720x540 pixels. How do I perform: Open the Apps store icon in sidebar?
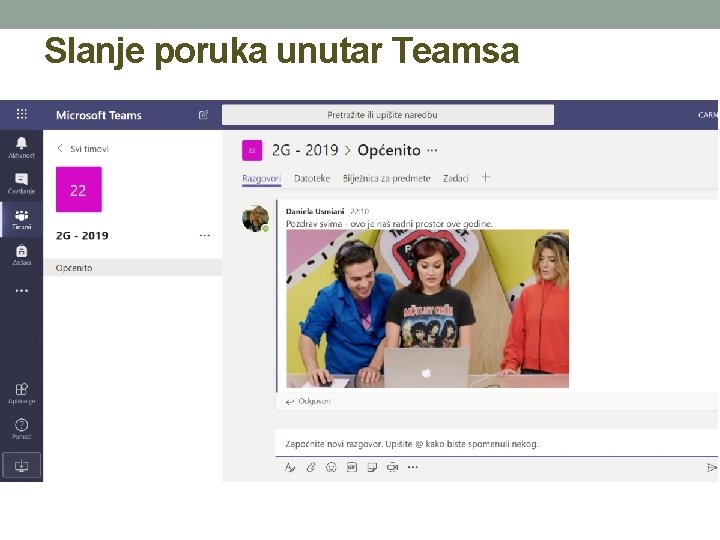click(x=22, y=394)
